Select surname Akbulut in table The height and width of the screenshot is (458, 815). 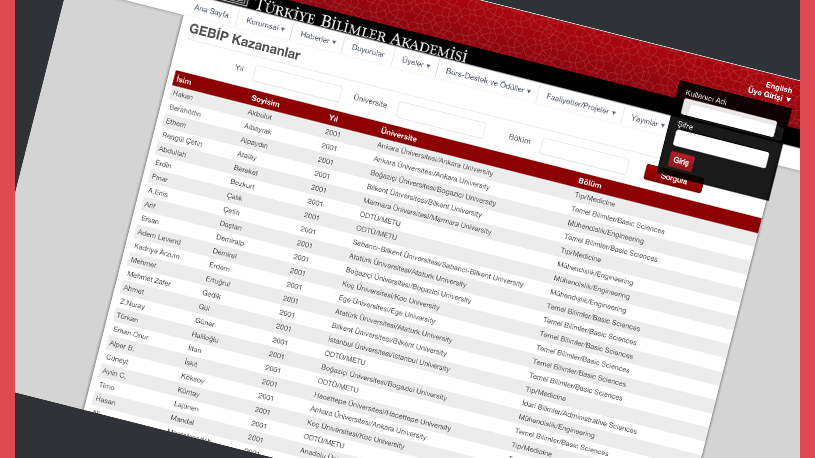click(259, 114)
